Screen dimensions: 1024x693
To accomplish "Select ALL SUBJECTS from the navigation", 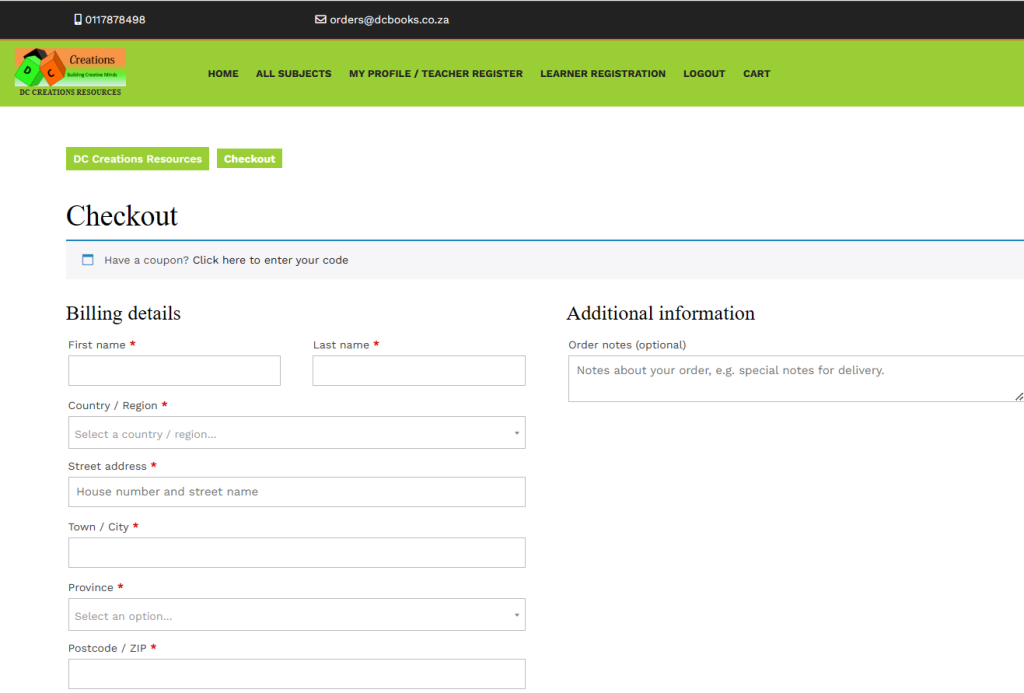I will [293, 73].
